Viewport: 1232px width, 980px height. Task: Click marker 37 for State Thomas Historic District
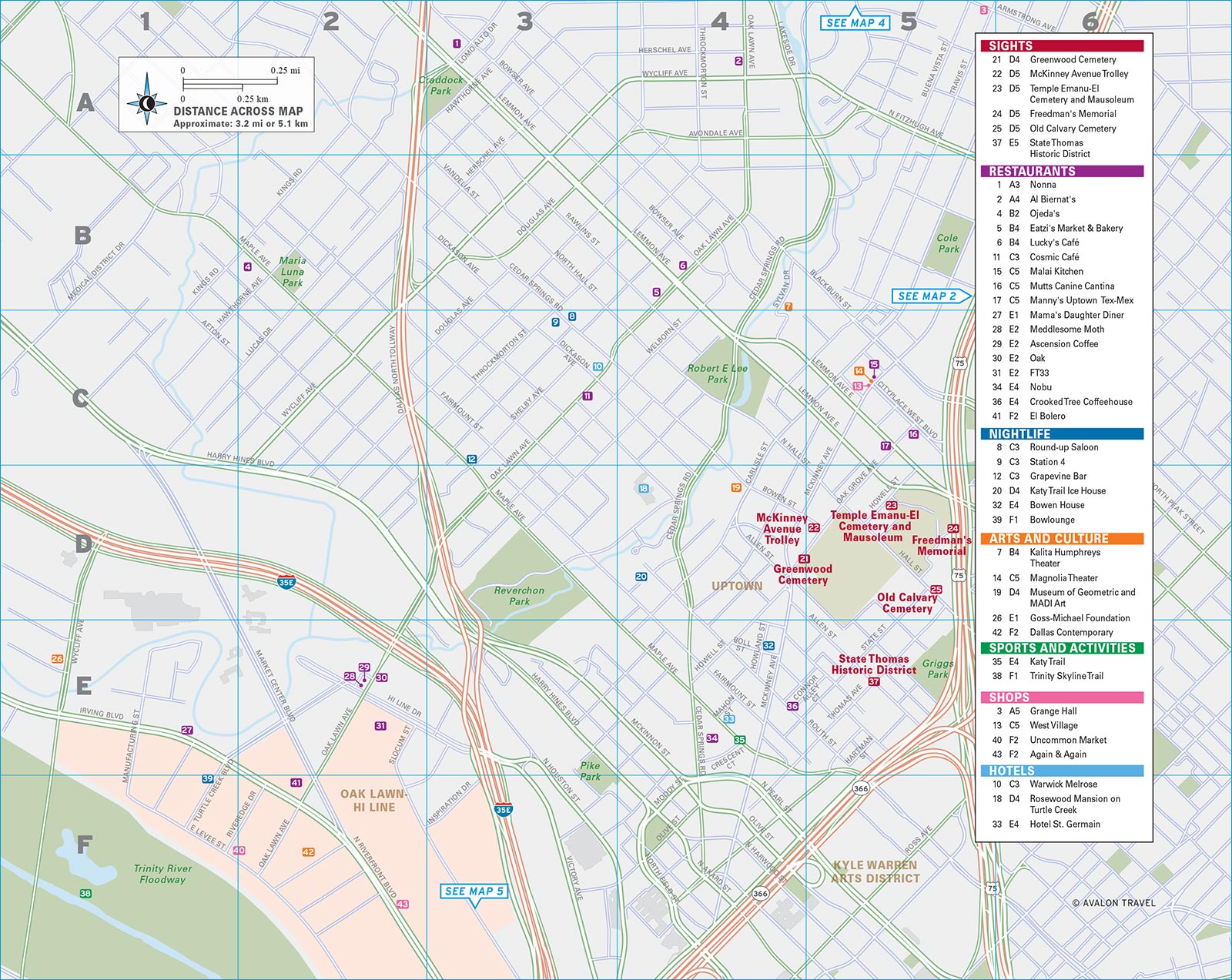click(x=874, y=681)
